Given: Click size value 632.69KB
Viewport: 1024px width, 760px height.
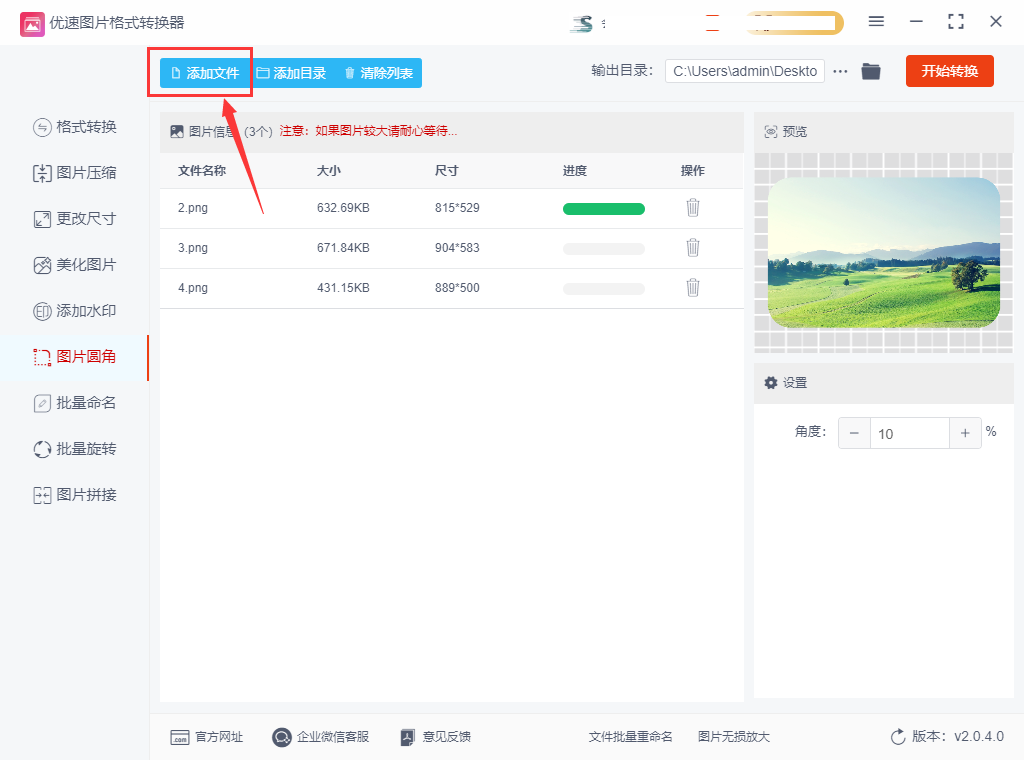Looking at the screenshot, I should pyautogui.click(x=343, y=208).
